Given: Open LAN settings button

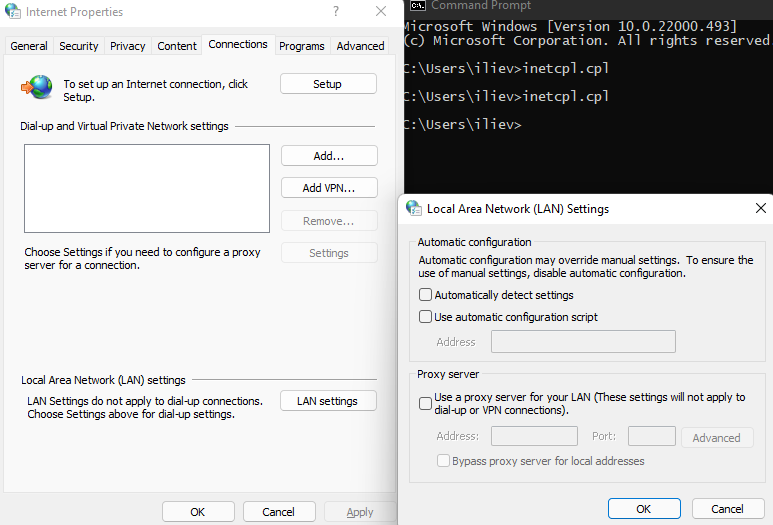Looking at the screenshot, I should tap(328, 401).
